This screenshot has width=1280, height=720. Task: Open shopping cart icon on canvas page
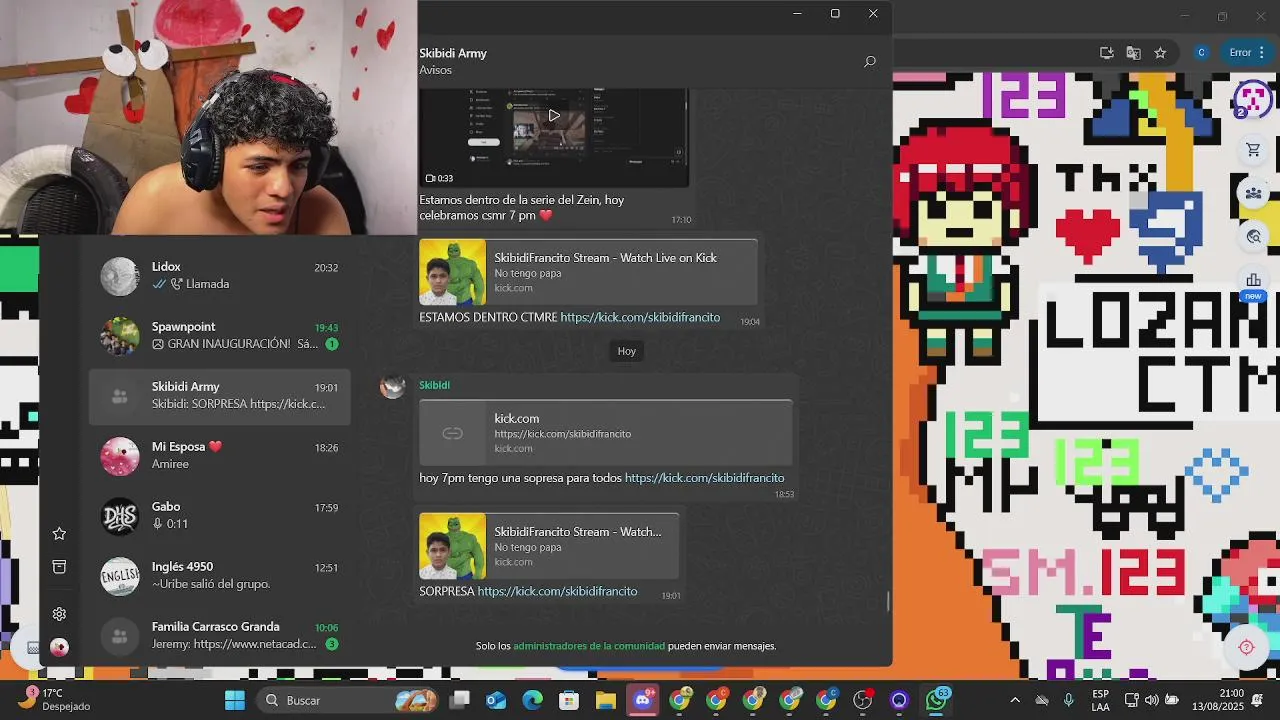pyautogui.click(x=1253, y=150)
